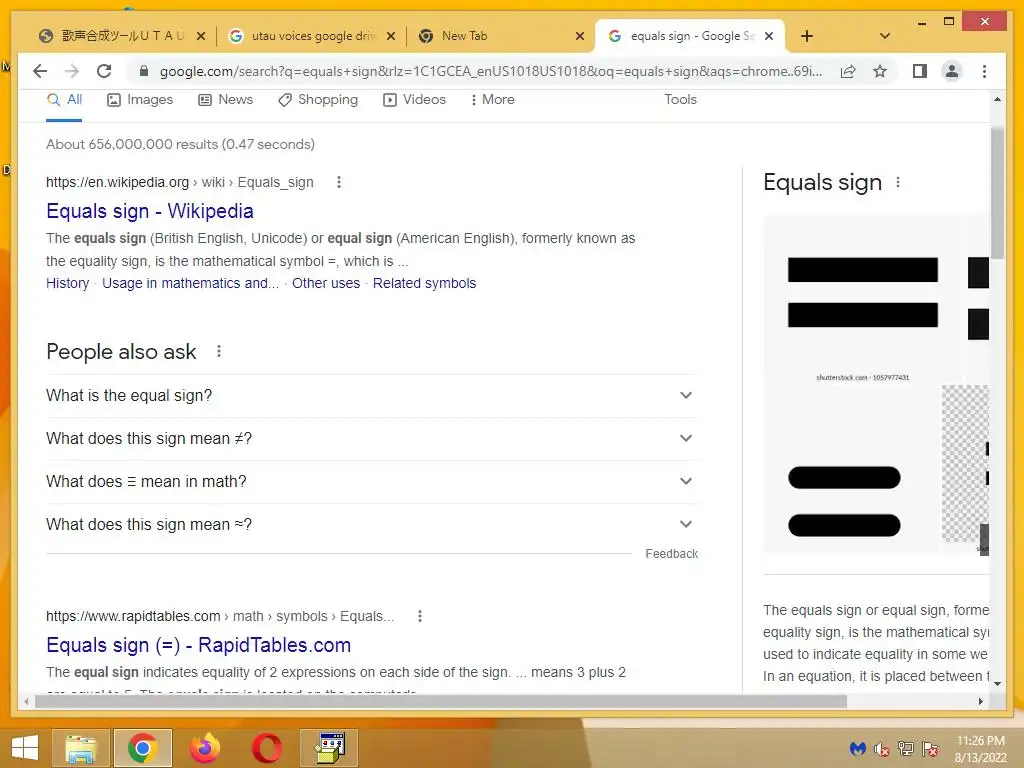Share this page via share icon
The width and height of the screenshot is (1024, 768).
point(848,71)
